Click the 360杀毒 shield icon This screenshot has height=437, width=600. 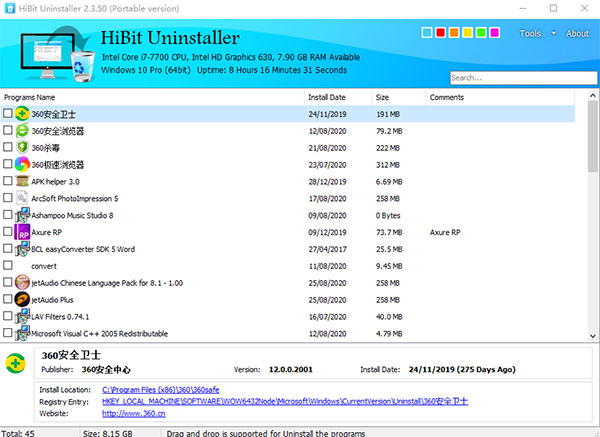(x=22, y=147)
